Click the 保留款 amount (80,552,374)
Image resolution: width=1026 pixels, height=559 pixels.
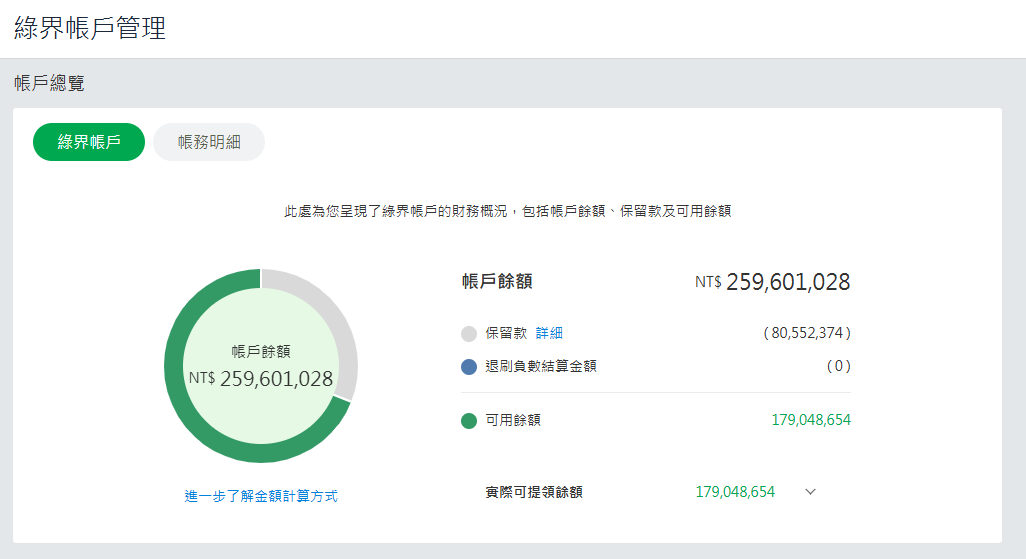tap(807, 333)
